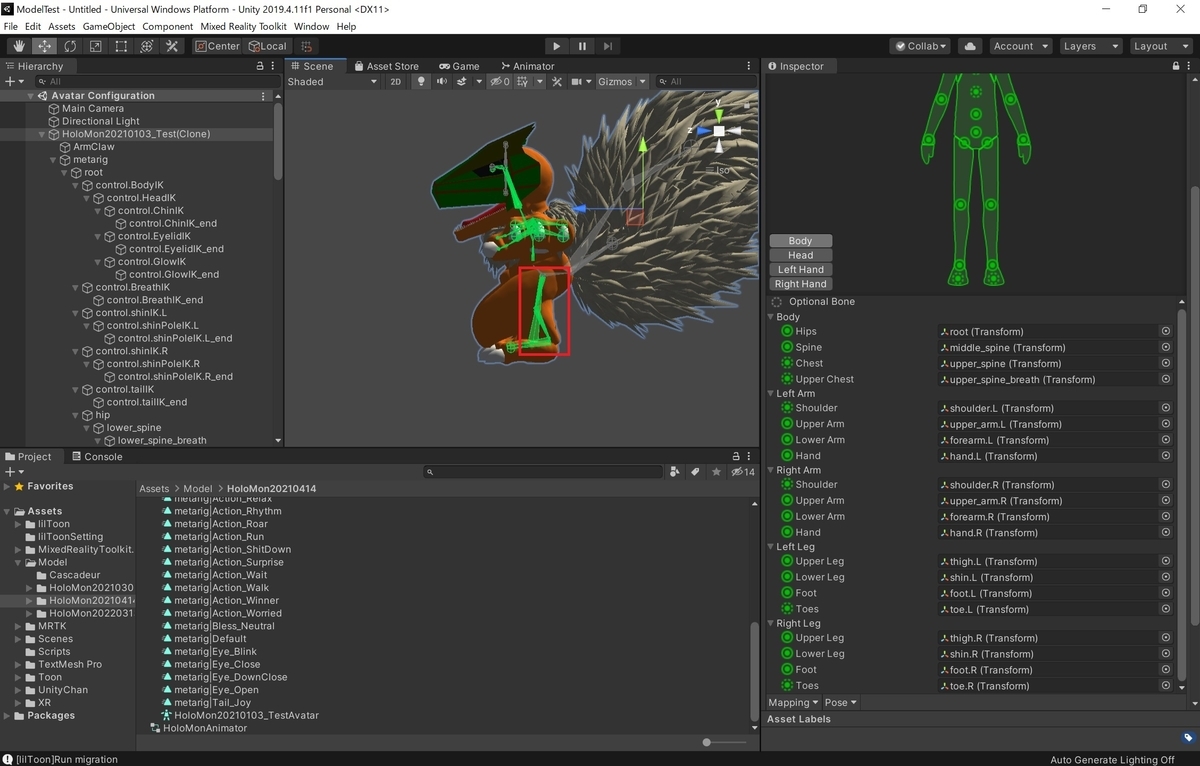This screenshot has height=766, width=1200.
Task: Search by type in the Project panel
Action: click(x=676, y=472)
